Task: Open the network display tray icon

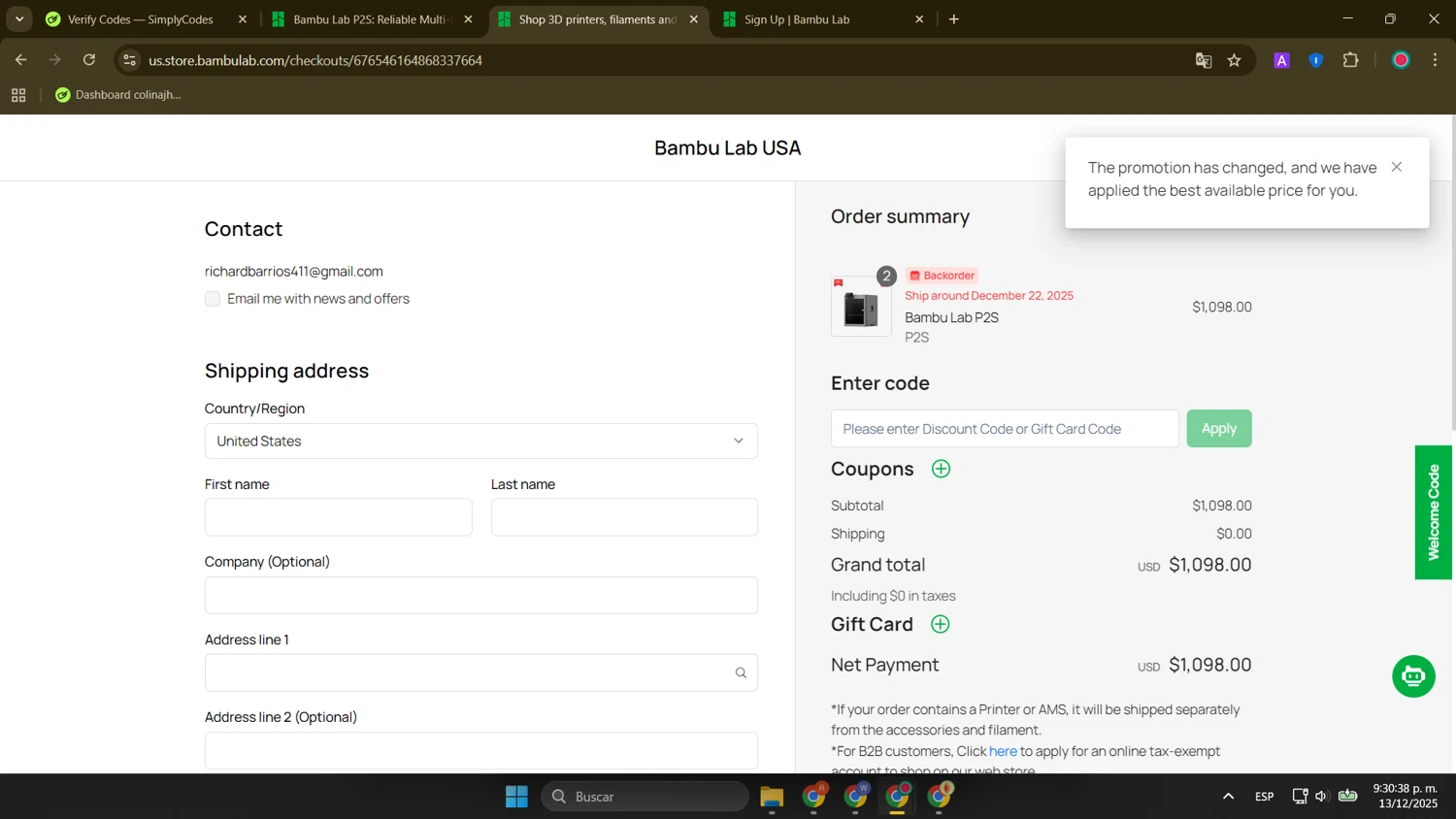Action: 1300,797
